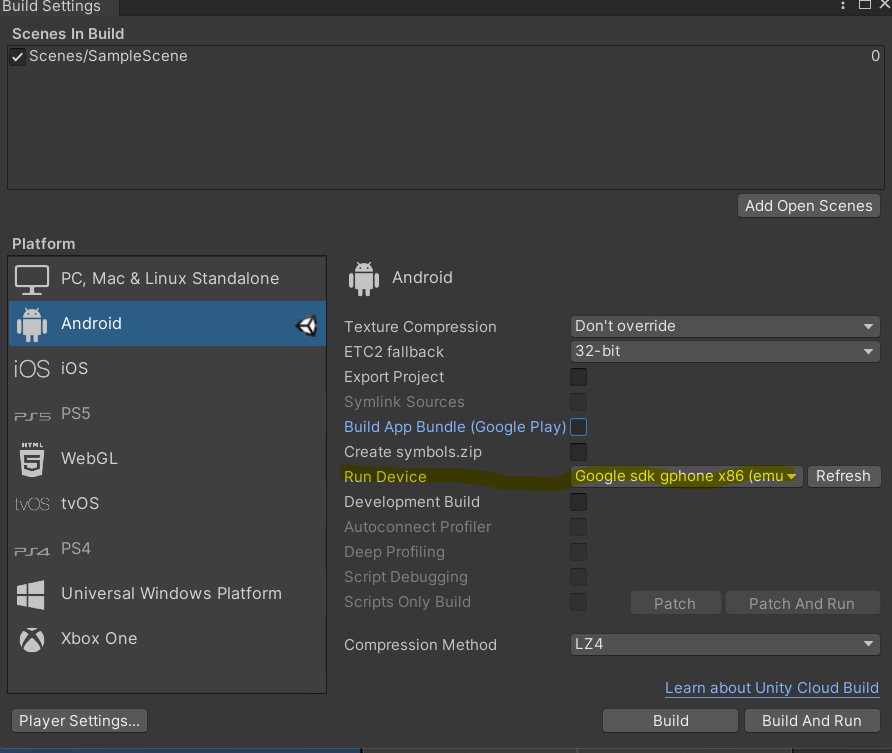Image resolution: width=892 pixels, height=753 pixels.
Task: Enable the Development Build checkbox
Action: click(x=578, y=502)
